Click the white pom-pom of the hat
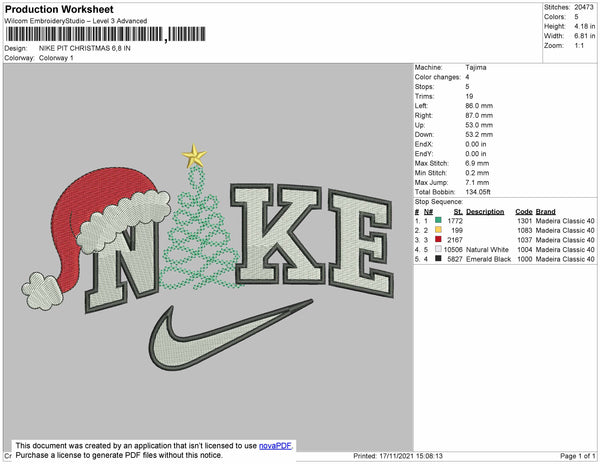 [42, 291]
